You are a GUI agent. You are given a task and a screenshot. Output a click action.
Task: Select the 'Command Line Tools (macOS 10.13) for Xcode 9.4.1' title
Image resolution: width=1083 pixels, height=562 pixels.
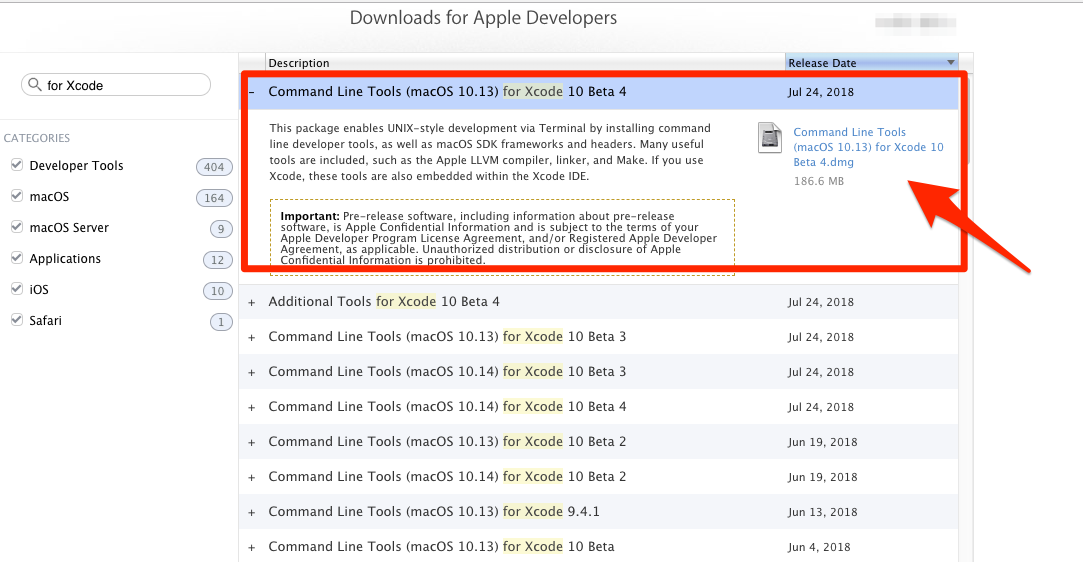tap(434, 512)
